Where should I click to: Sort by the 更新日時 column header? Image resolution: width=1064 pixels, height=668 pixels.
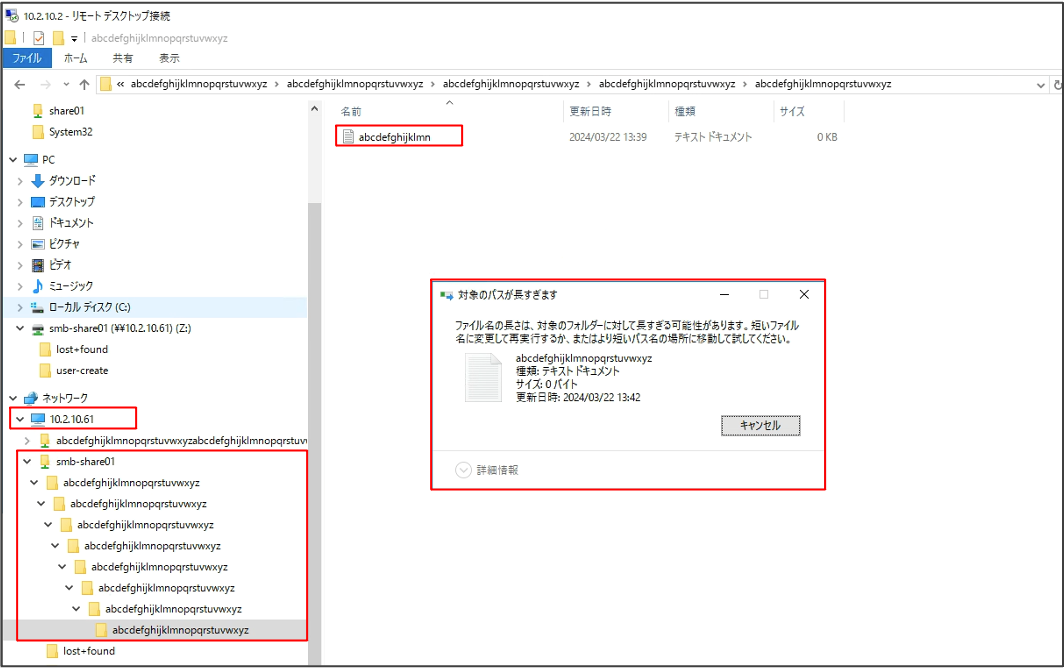coord(590,112)
